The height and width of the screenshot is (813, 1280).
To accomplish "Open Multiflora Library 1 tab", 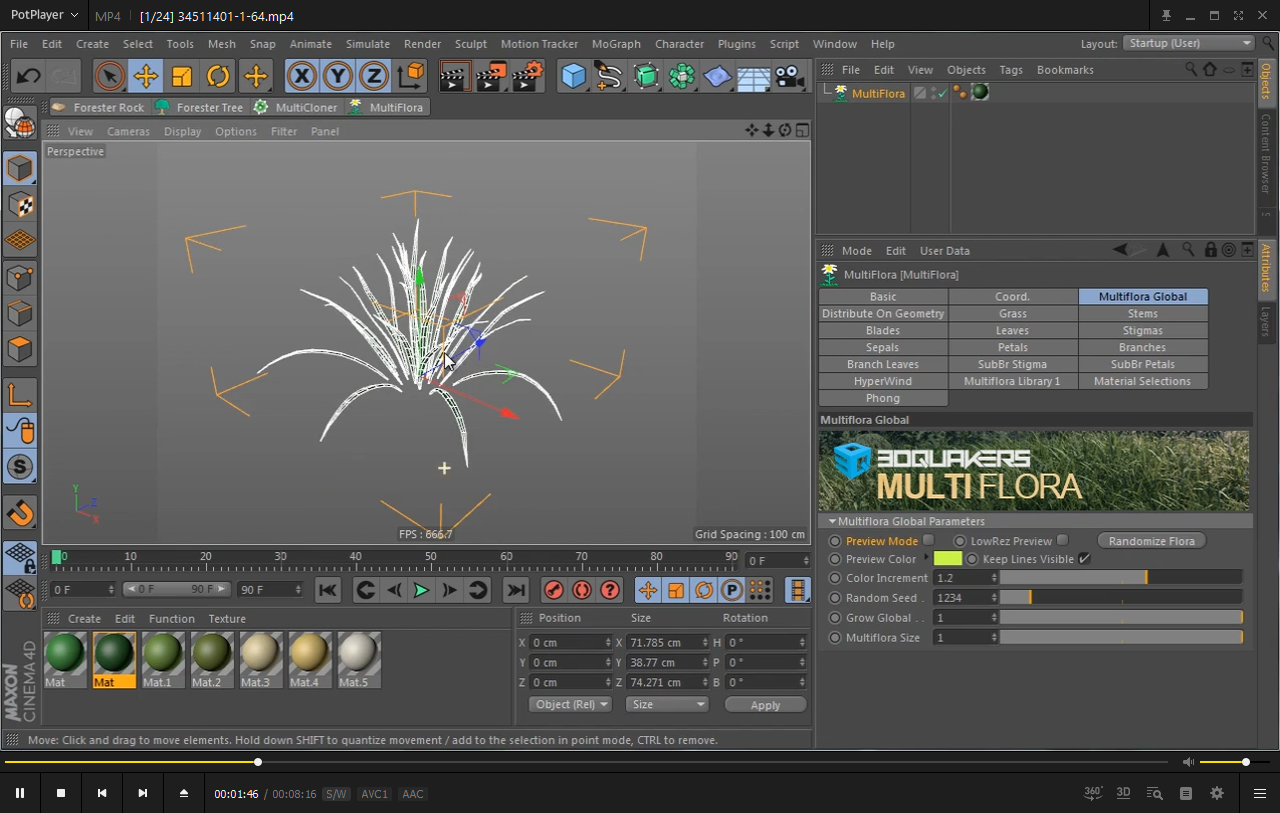I will pyautogui.click(x=1013, y=381).
